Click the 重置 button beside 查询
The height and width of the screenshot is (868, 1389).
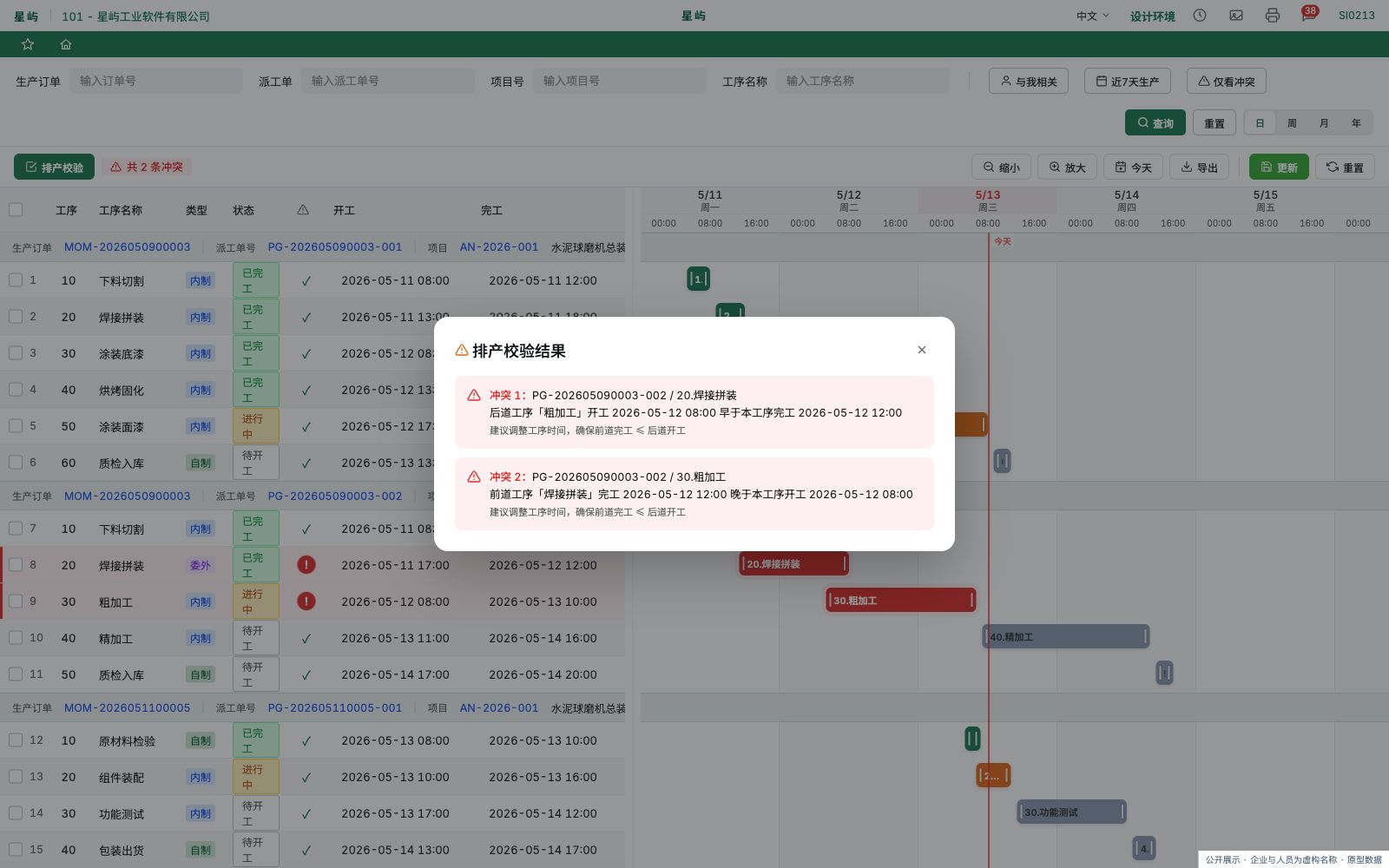pos(1215,122)
